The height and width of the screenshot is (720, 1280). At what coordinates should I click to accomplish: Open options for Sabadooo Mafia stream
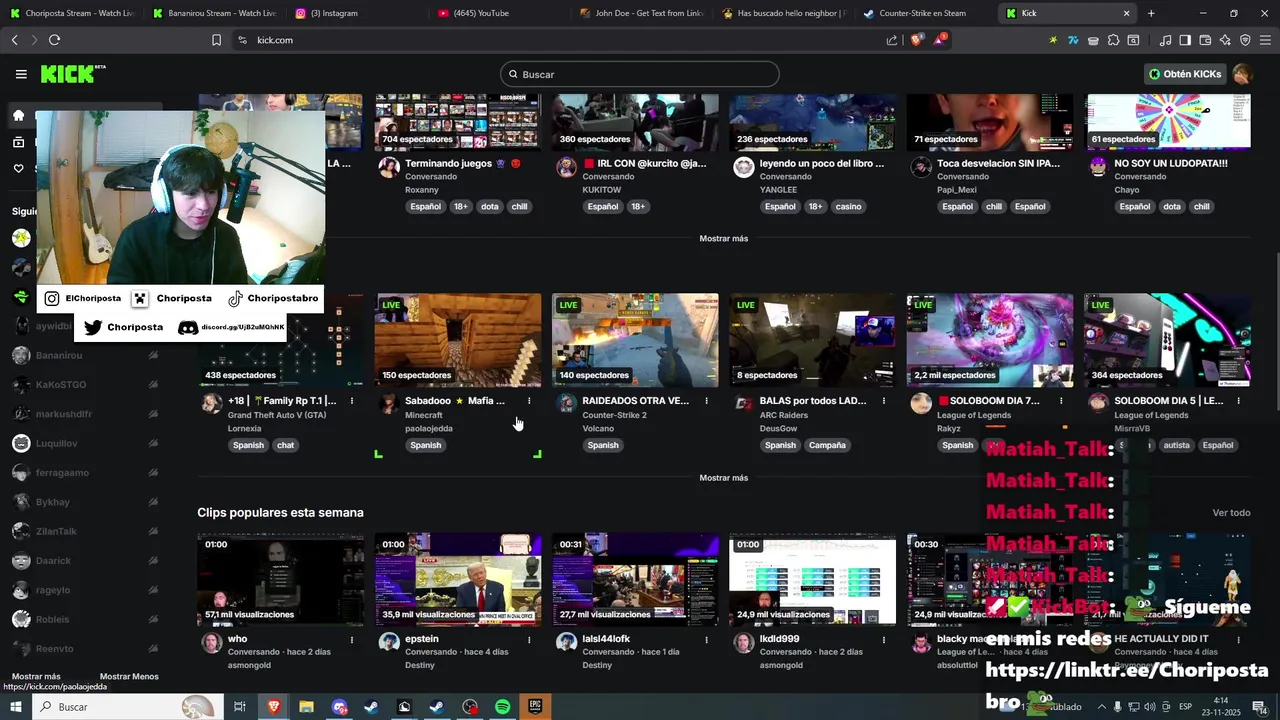(x=529, y=401)
